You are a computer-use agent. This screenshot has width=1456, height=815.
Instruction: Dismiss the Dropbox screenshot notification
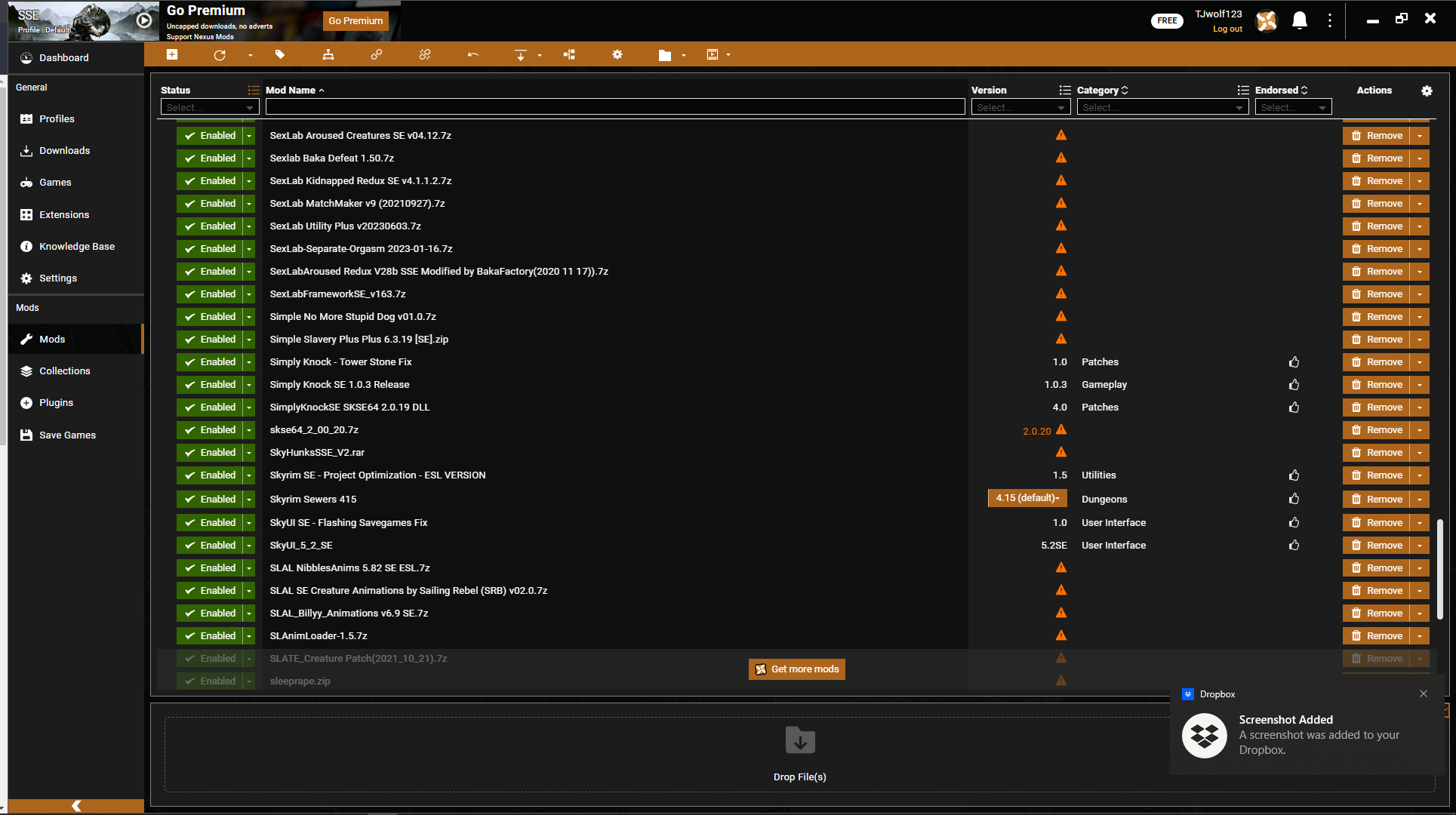(x=1424, y=693)
